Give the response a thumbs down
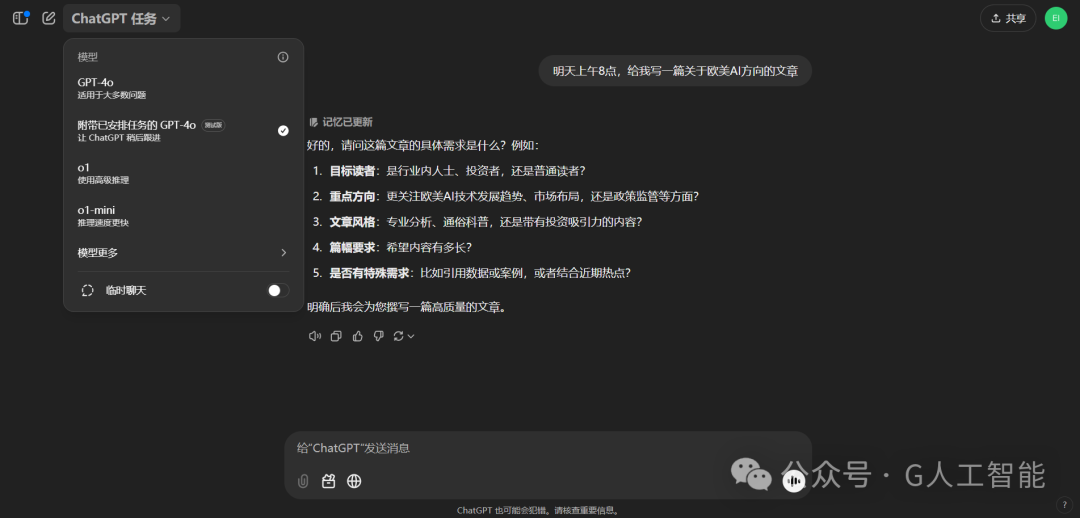This screenshot has height=518, width=1080. coord(378,336)
